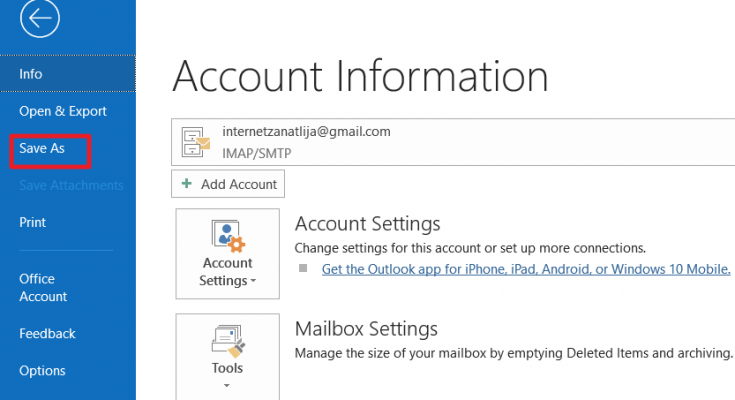Choose Print from the sidebar
Screen dimensions: 735x400
[32, 222]
